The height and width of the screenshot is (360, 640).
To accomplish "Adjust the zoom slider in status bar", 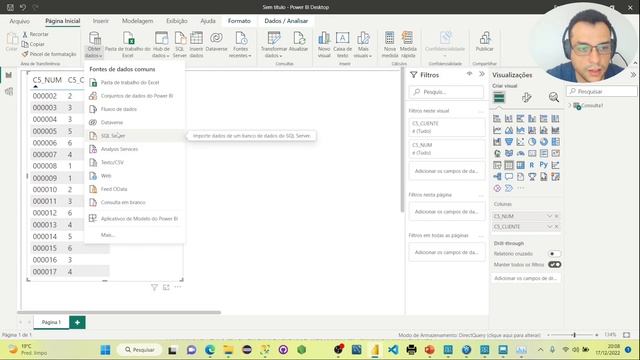I will (x=574, y=335).
